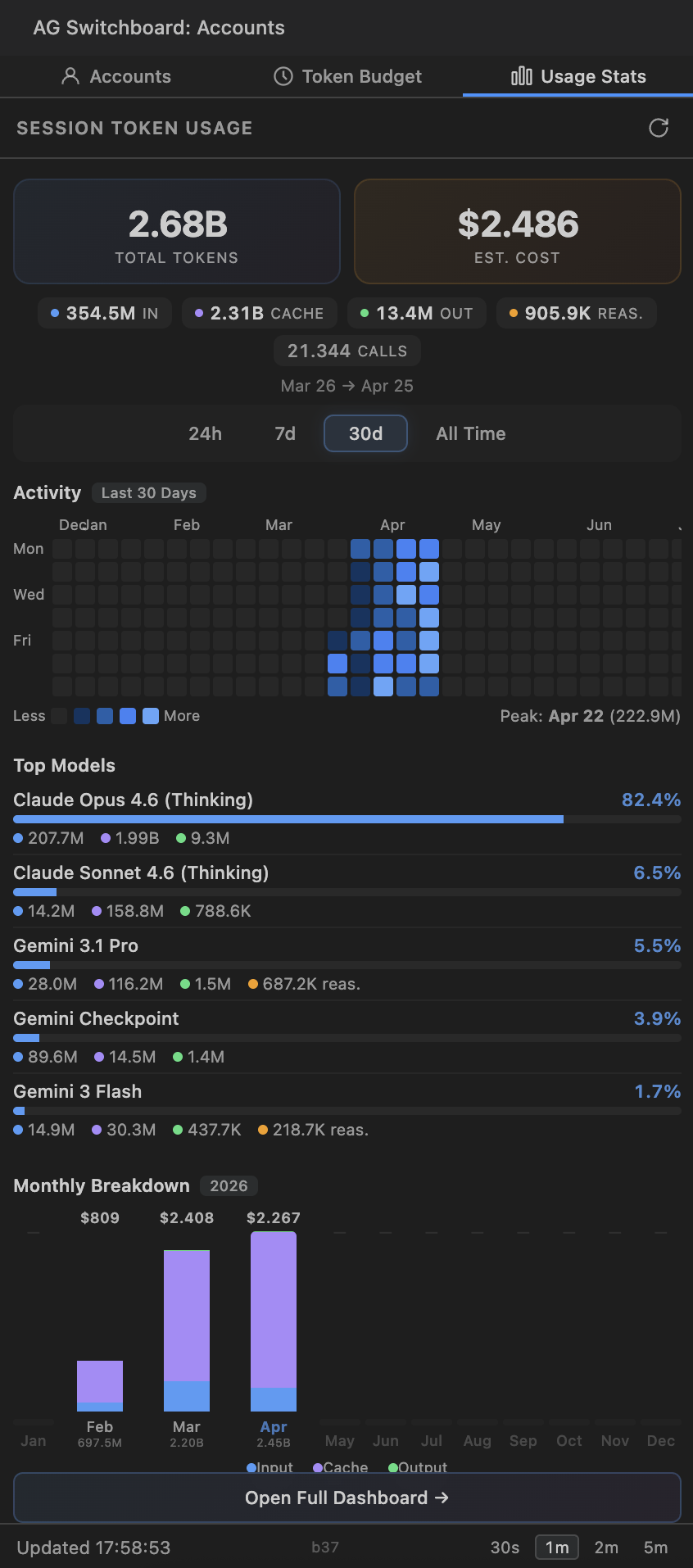This screenshot has height=1568, width=693.
Task: Click the Output legend entry
Action: [x=418, y=1466]
